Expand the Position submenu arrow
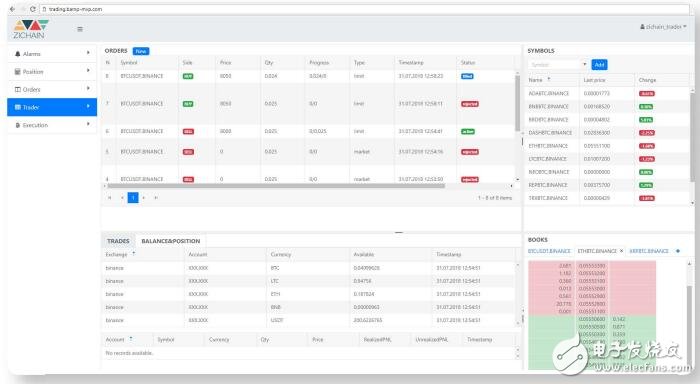Image resolution: width=700 pixels, height=384 pixels. click(x=88, y=71)
